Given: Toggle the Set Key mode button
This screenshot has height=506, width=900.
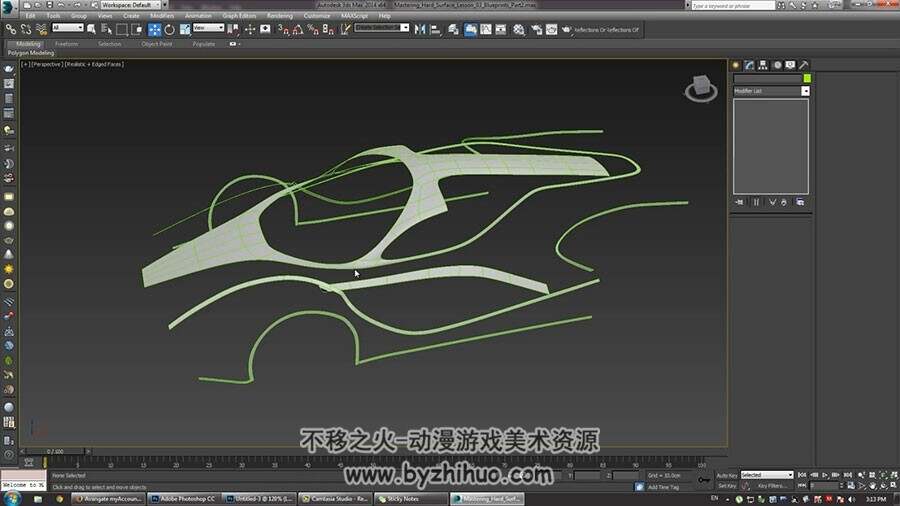Looking at the screenshot, I should click(x=727, y=486).
